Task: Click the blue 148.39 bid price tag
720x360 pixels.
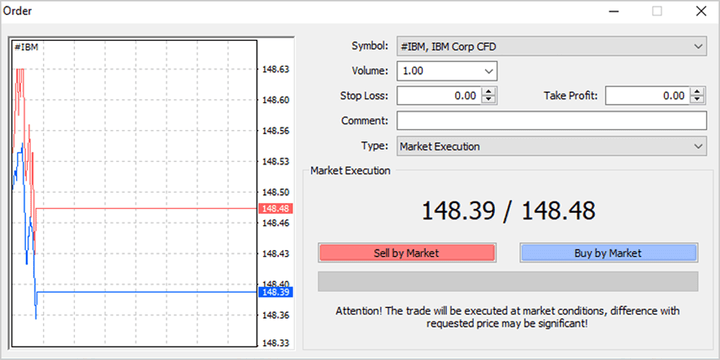Action: click(276, 292)
